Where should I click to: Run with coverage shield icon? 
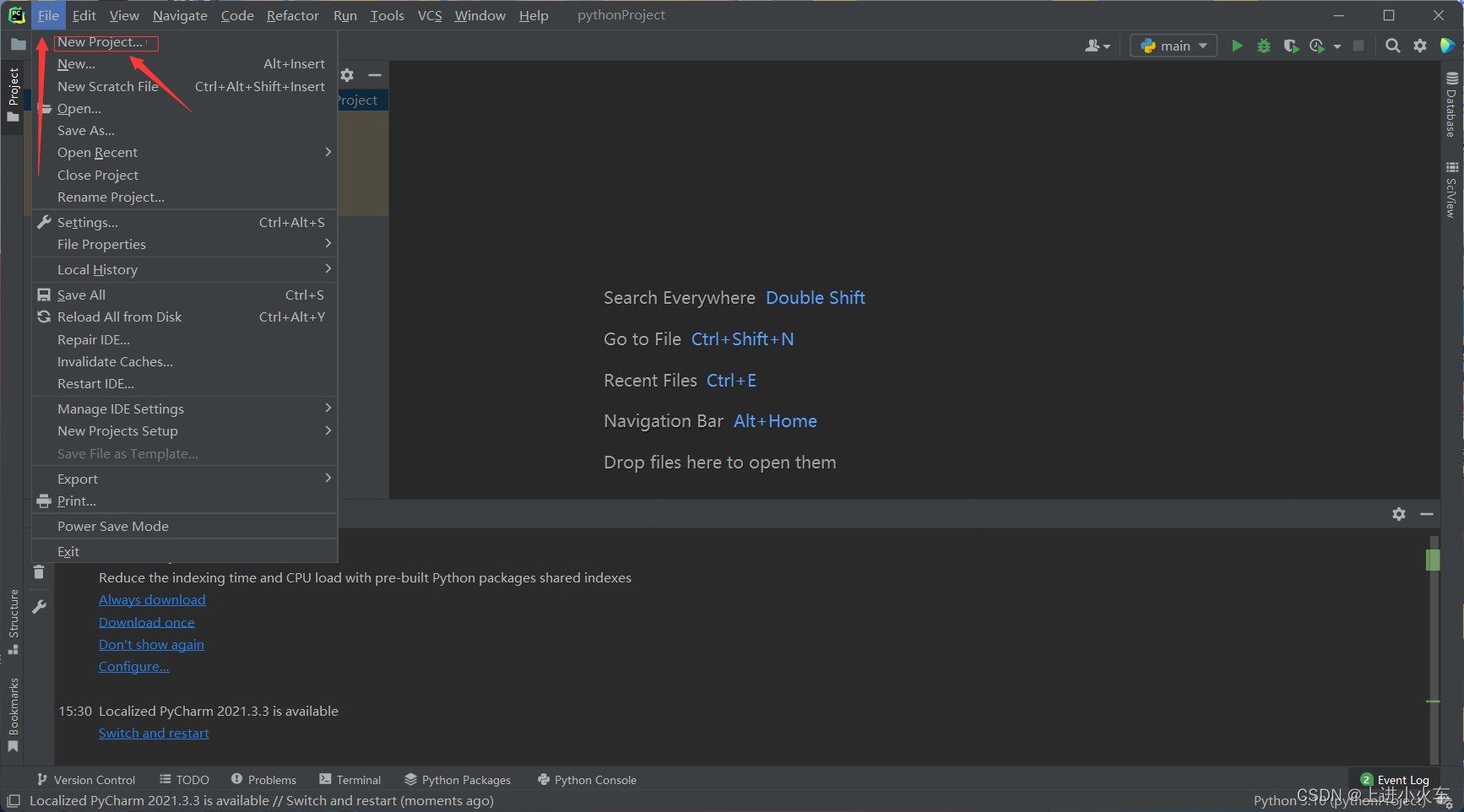[x=1291, y=46]
